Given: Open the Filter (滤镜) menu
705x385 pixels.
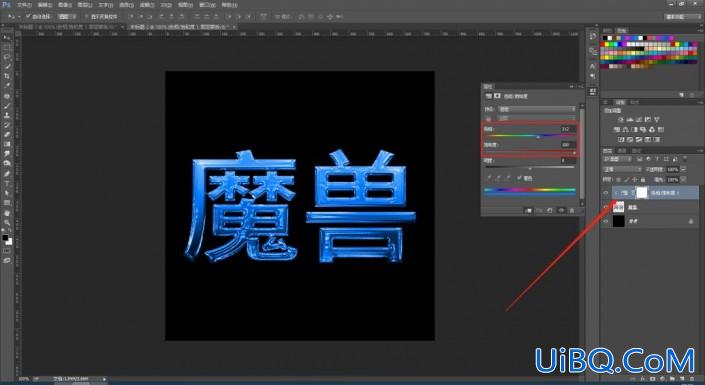Looking at the screenshot, I should pos(147,5).
